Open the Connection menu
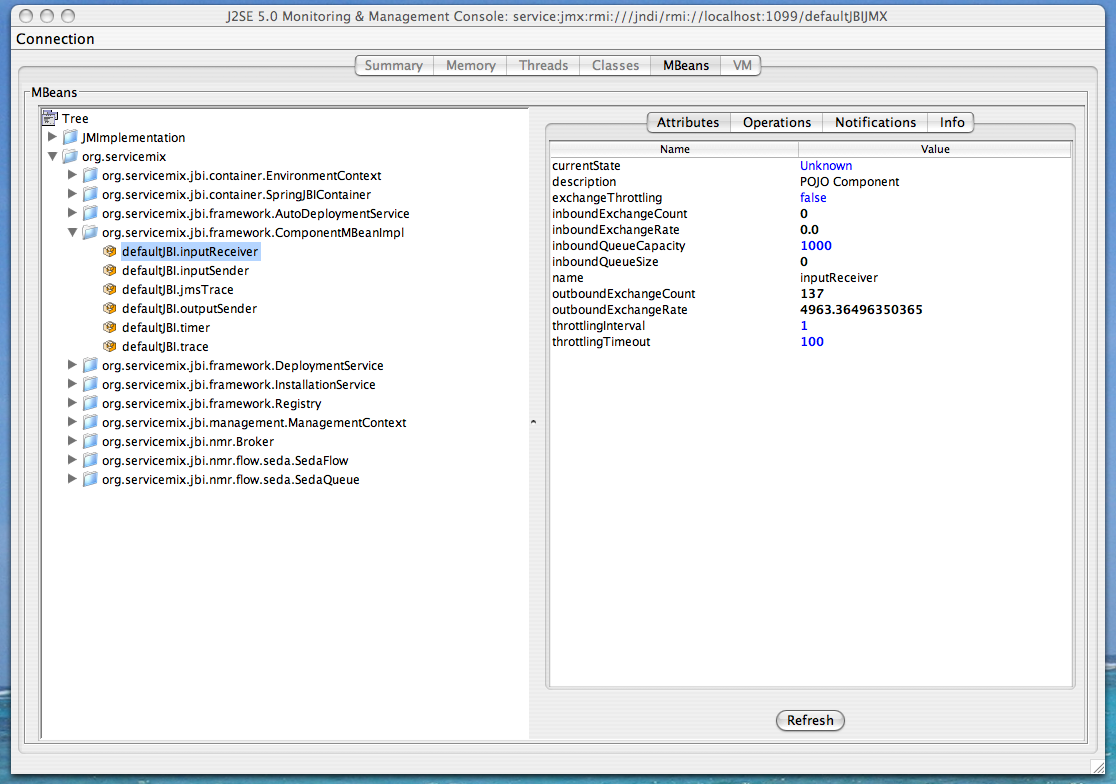The width and height of the screenshot is (1116, 784). tap(55, 39)
